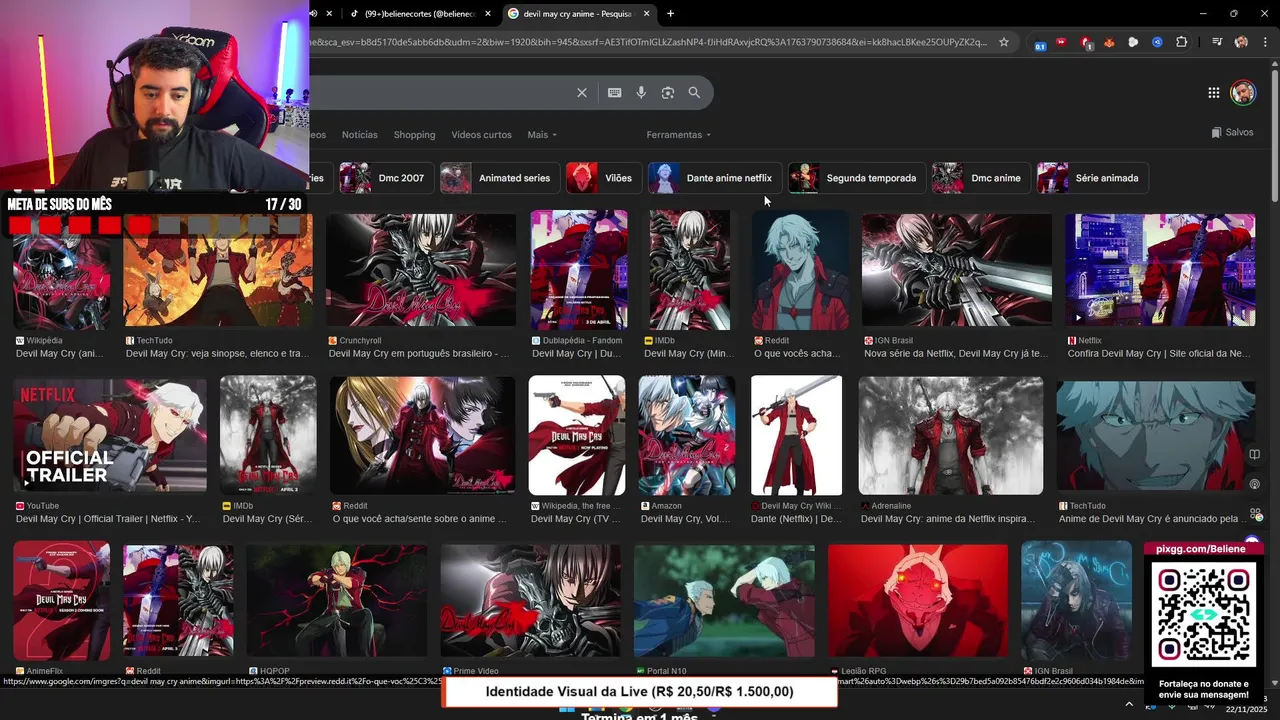The image size is (1280, 720).
Task: Apply the Dmc anime filter chip
Action: pos(980,178)
